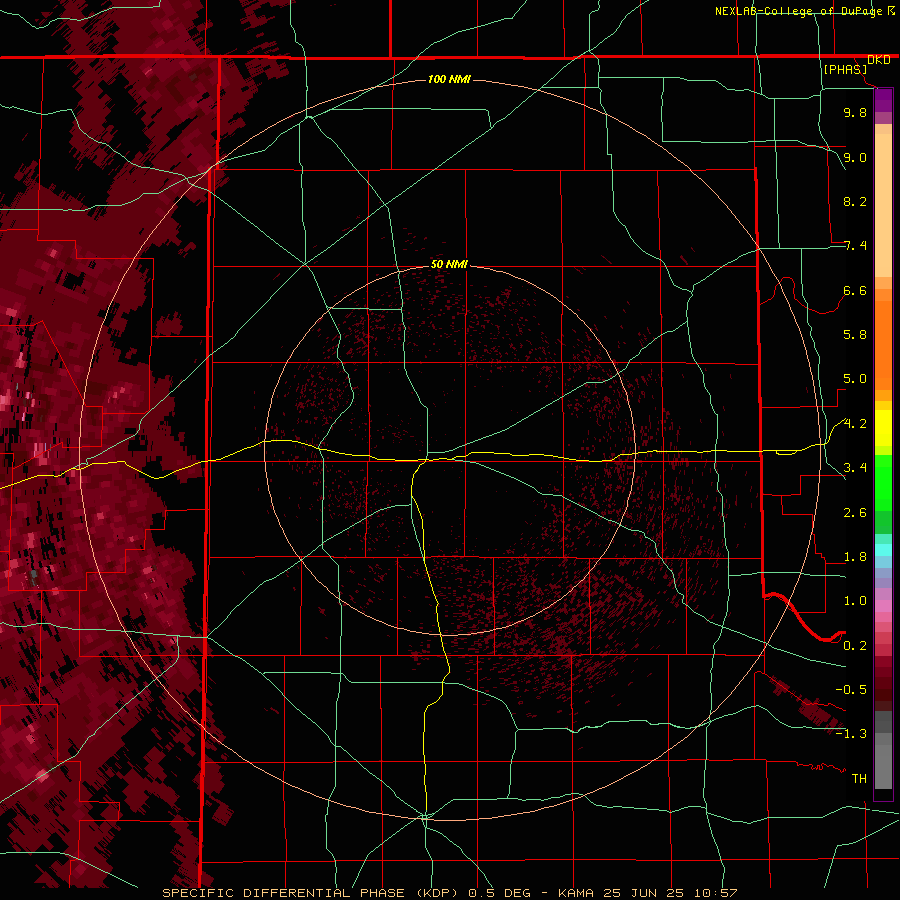Select the -0.5 legend value
Image resolution: width=900 pixels, height=900 pixels.
click(851, 690)
